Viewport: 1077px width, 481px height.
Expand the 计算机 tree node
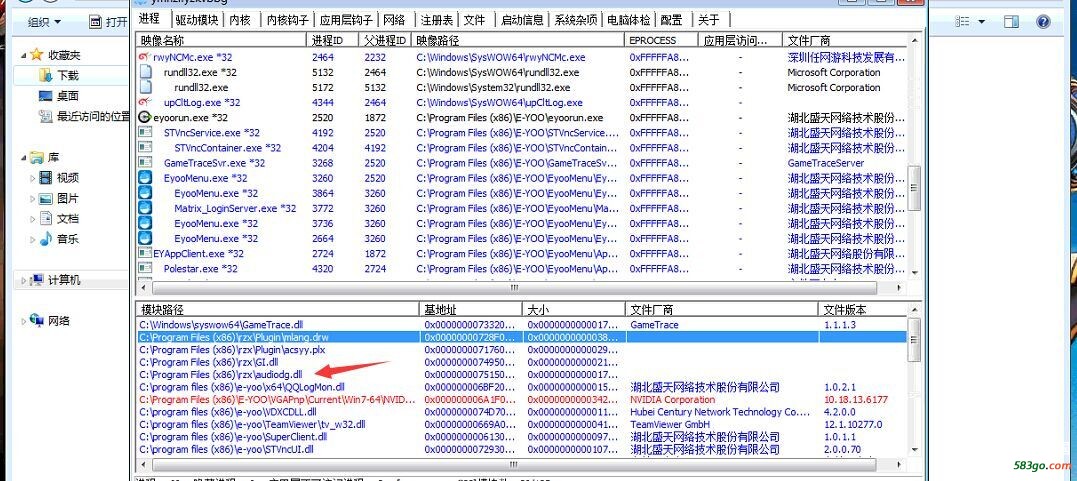(23, 280)
